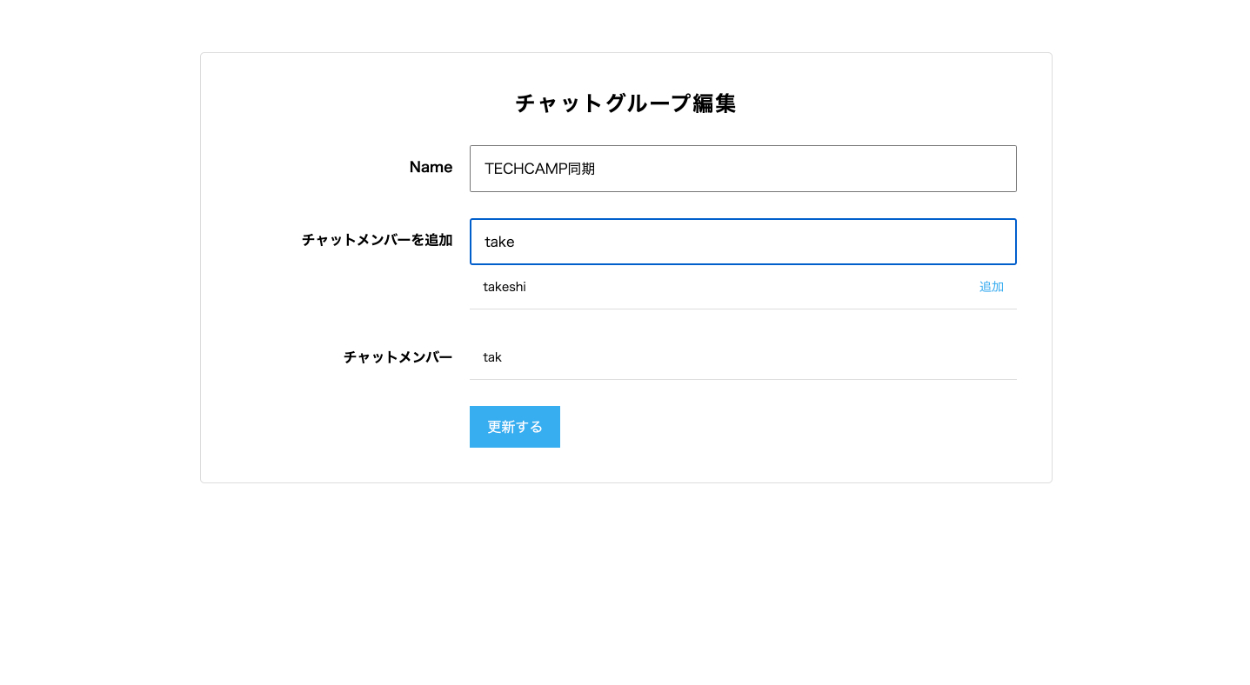Click blank page area above form card

[625, 25]
